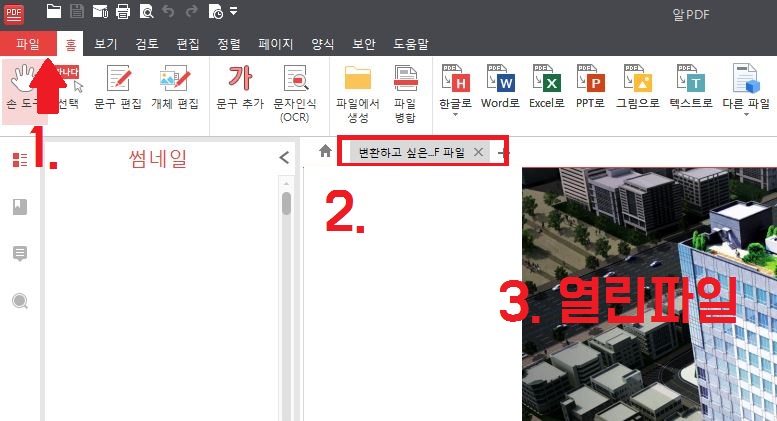Image resolution: width=777 pixels, height=421 pixels.
Task: Open the 보안 ribbon tab
Action: pos(364,44)
